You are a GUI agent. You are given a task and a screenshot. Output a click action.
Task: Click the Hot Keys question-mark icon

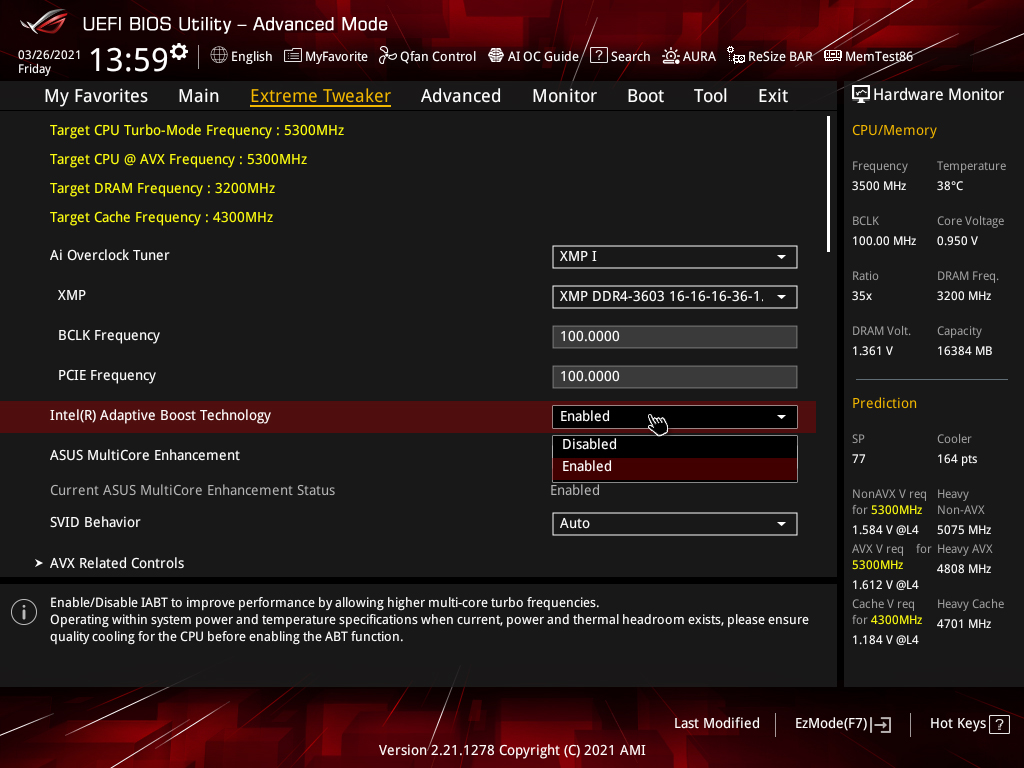(x=999, y=724)
